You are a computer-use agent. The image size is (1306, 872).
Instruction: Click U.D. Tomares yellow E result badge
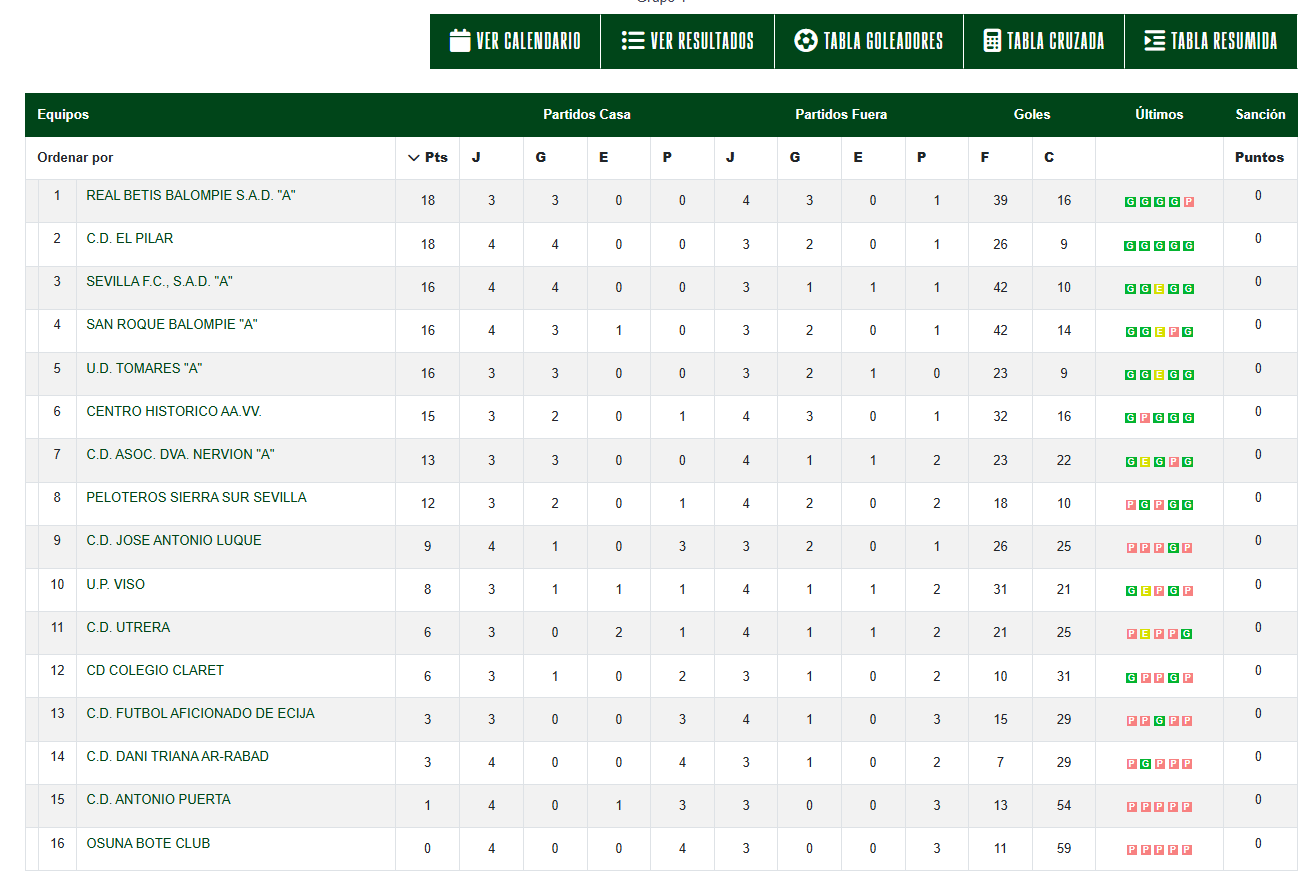click(1159, 375)
